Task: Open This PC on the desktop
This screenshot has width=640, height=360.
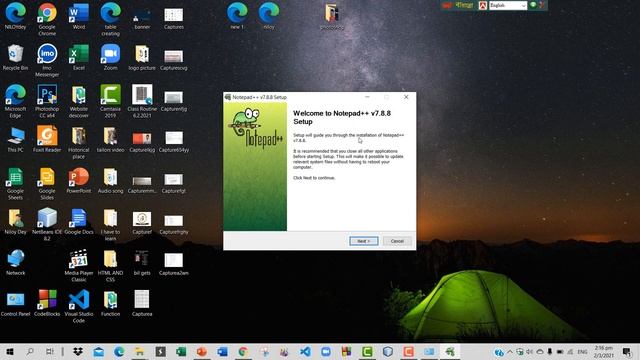Action: pos(16,140)
